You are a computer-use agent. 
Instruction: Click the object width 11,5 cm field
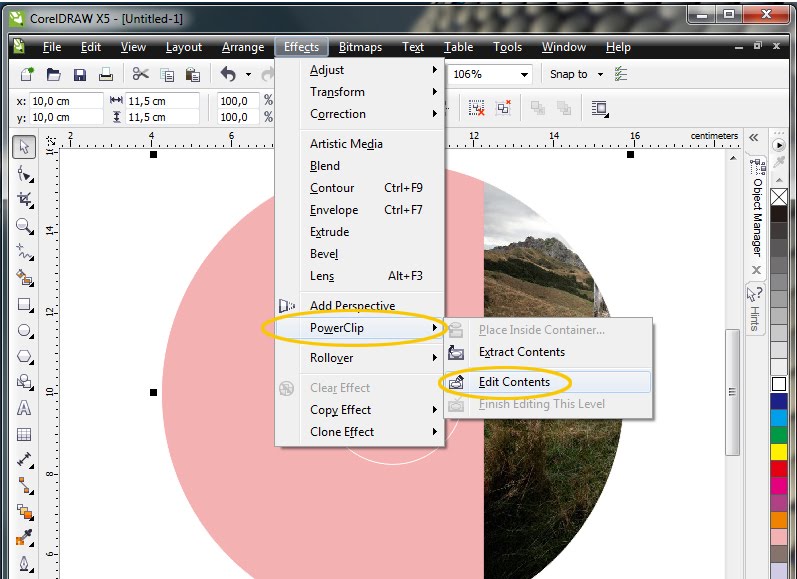pos(162,101)
